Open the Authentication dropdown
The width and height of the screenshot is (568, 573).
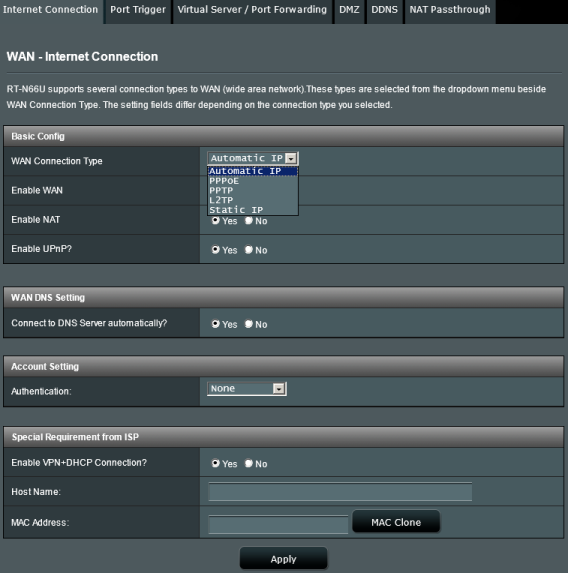(247, 388)
